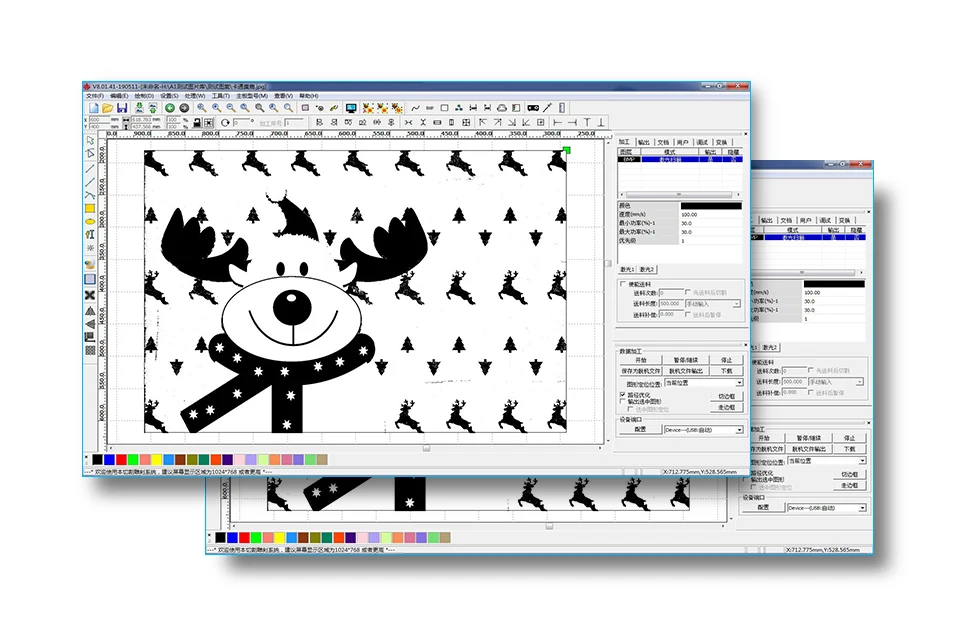Click the rotate circular arrow icon

tap(225, 123)
